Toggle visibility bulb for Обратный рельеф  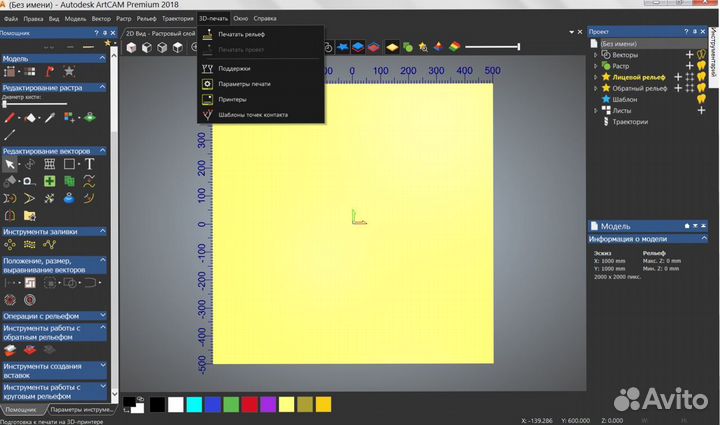pos(701,88)
